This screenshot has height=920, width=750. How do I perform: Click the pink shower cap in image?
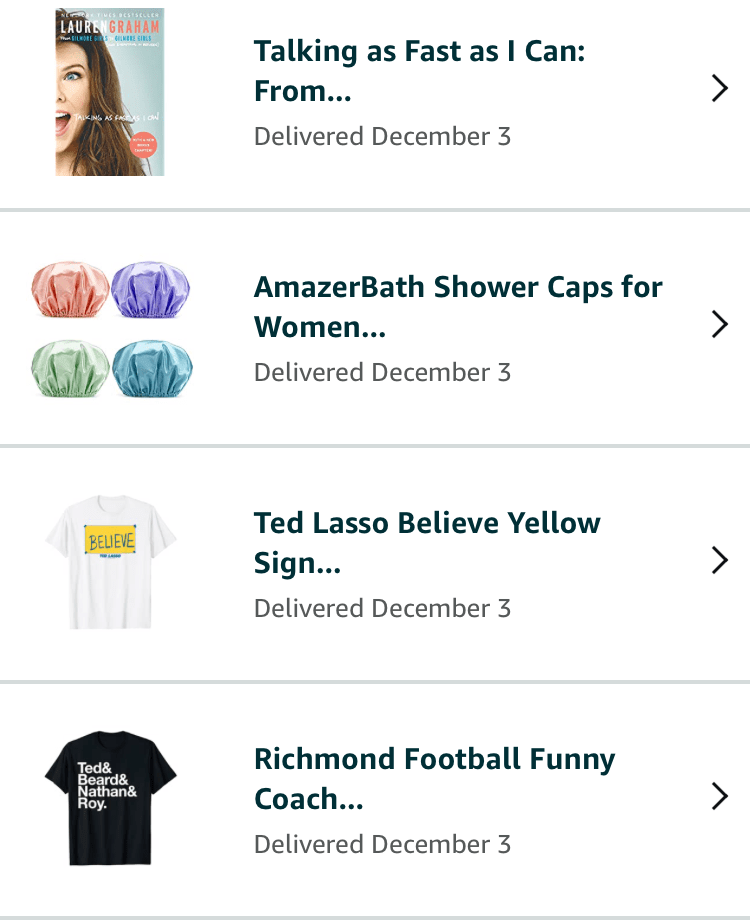[70, 289]
